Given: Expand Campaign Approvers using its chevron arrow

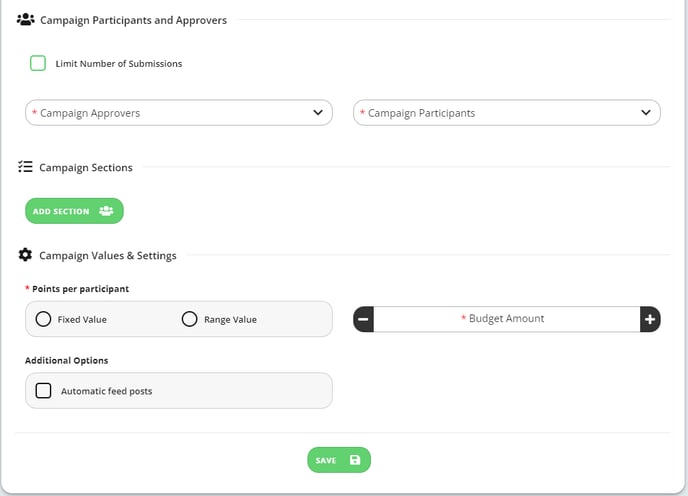Looking at the screenshot, I should pos(318,113).
